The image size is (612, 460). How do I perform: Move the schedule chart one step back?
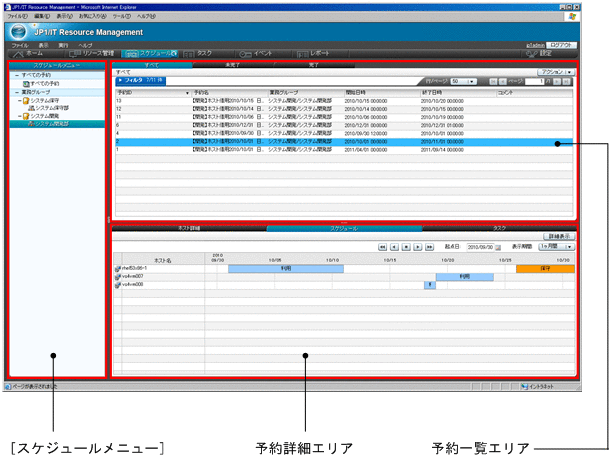coord(394,247)
